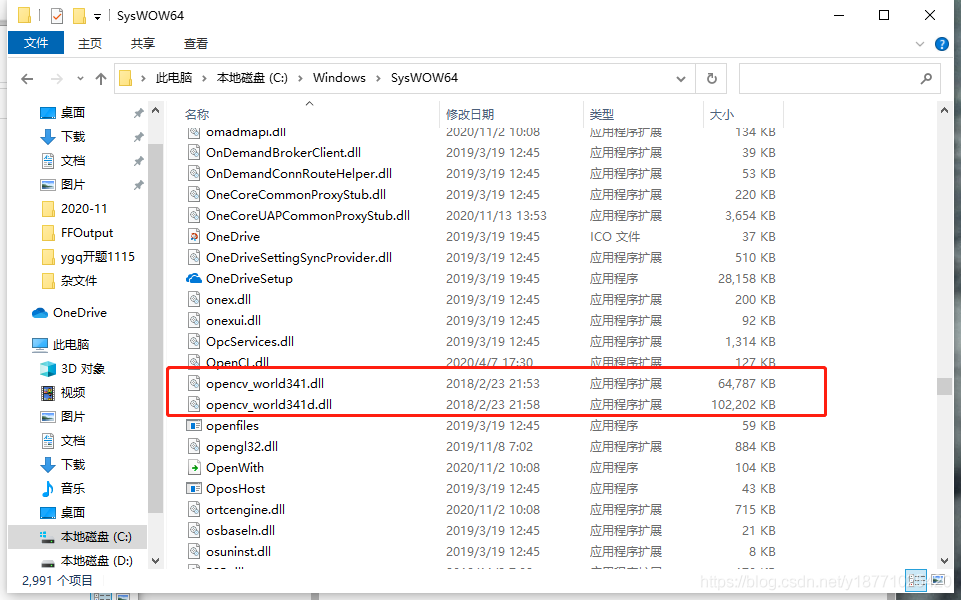
Task: Open 3D 对象 in the navigation pane
Action: 83,368
